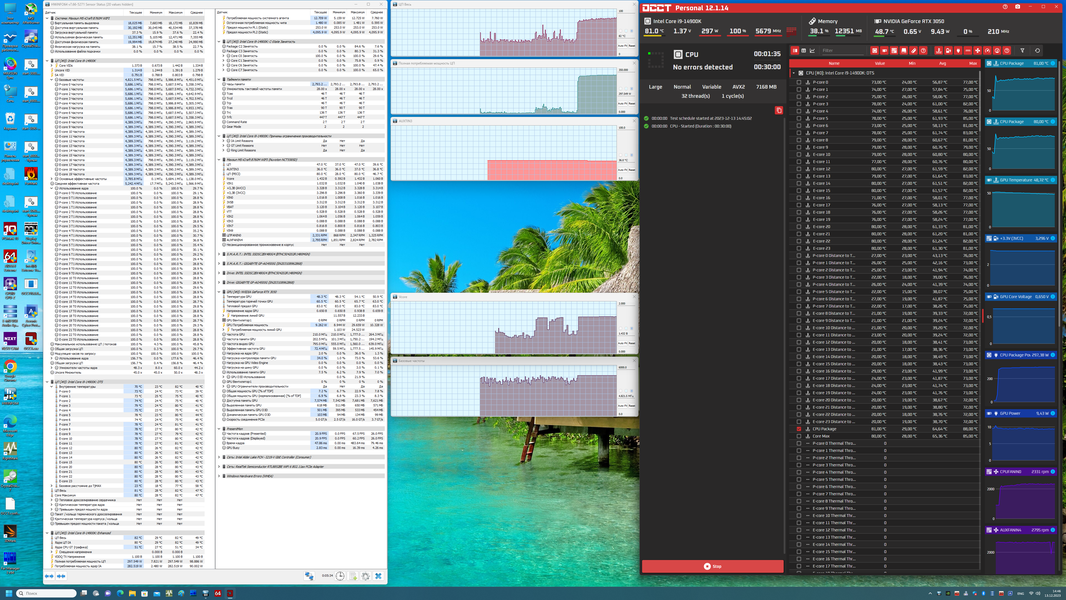
Task: Uncheck the CPU Package sensor checkbox
Action: 799,429
